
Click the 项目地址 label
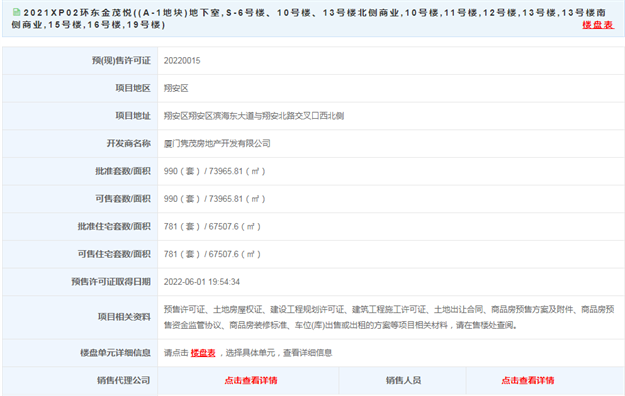pyautogui.click(x=133, y=116)
